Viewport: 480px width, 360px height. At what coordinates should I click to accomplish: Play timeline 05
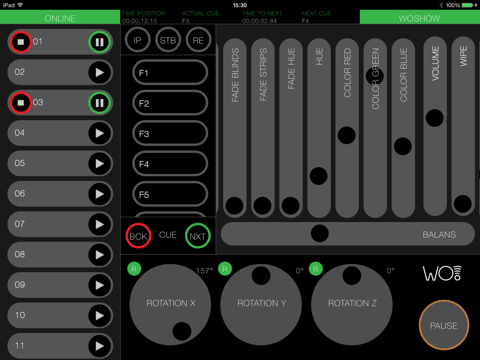click(x=99, y=163)
